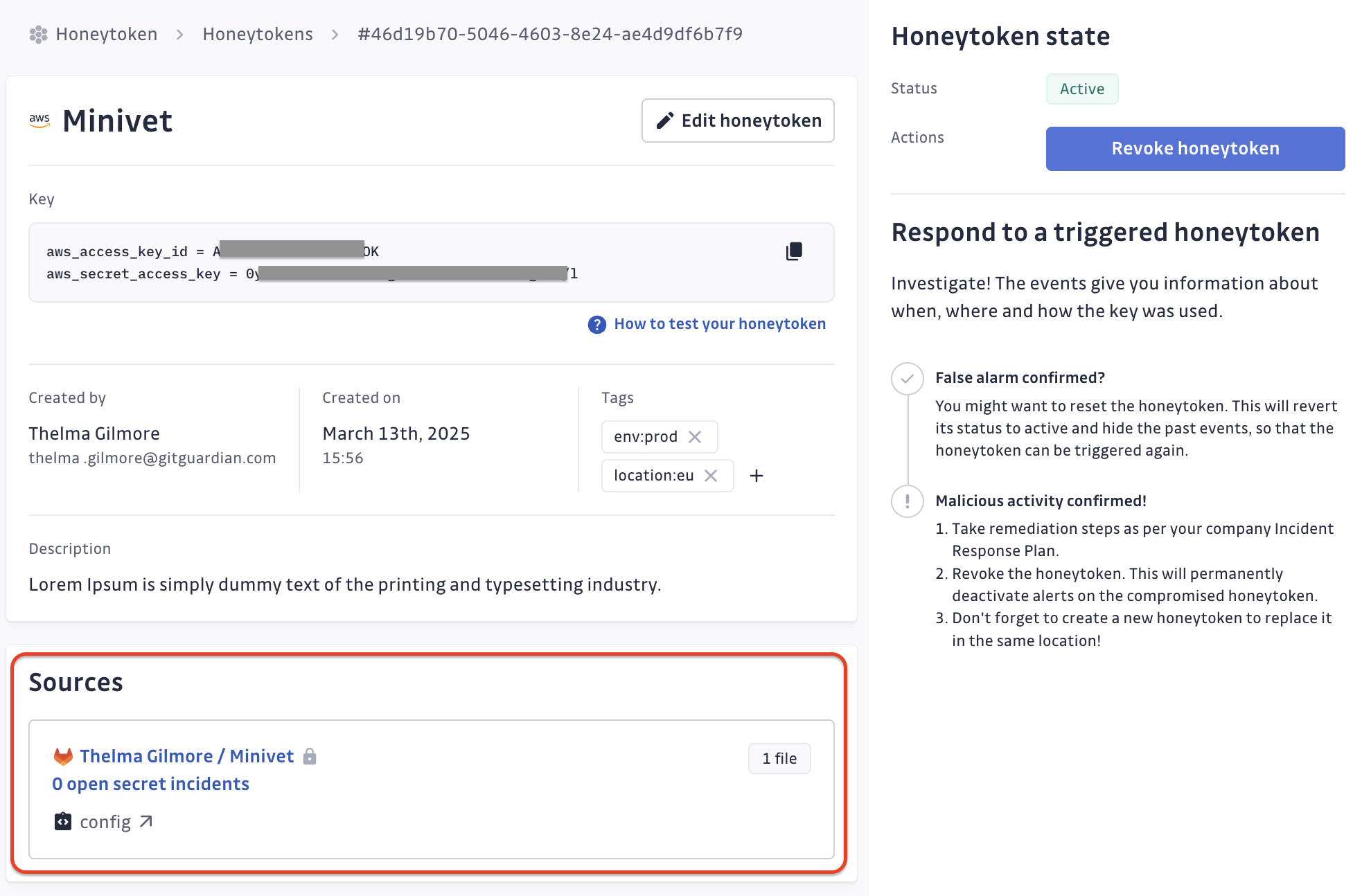Click the Revoke honeytoken button
Screen dimensions: 1362x896
click(x=1195, y=149)
